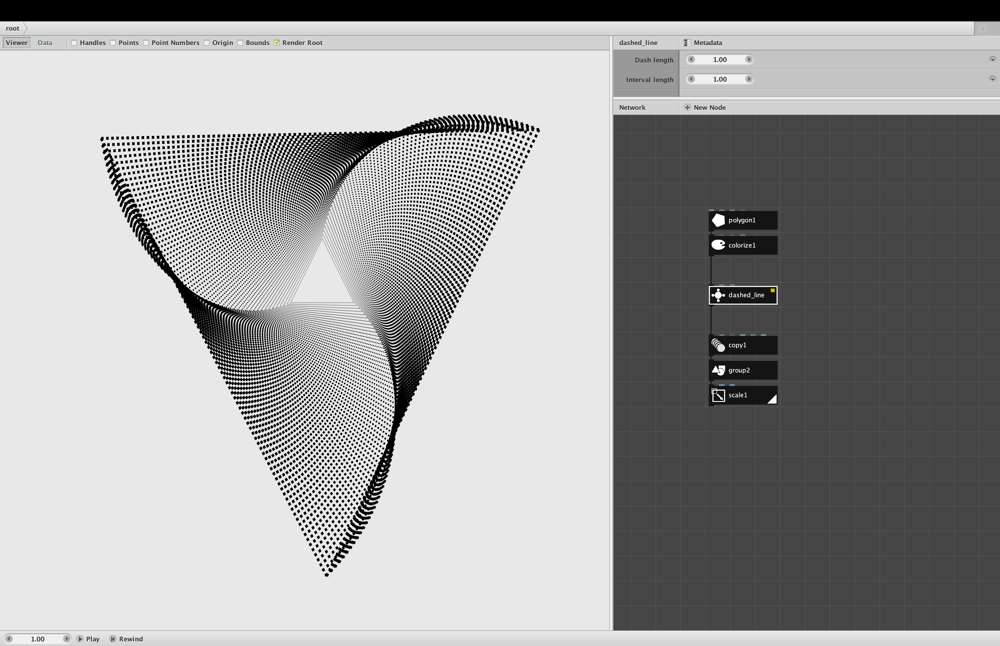1000x646 pixels.
Task: Decrease Interval length with left arrow
Action: (691, 79)
